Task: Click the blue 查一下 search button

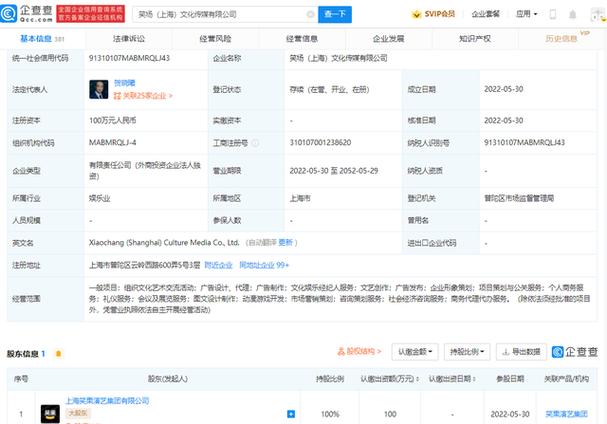Action: click(335, 15)
